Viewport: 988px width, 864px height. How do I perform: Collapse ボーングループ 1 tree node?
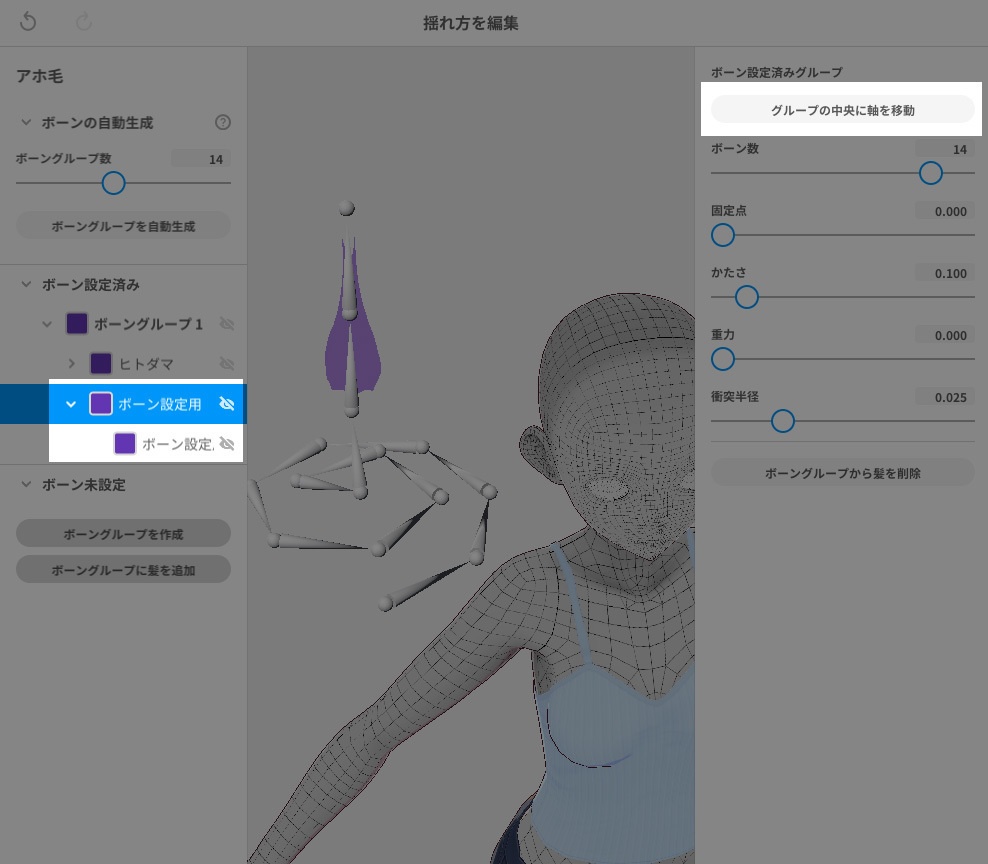click(47, 324)
